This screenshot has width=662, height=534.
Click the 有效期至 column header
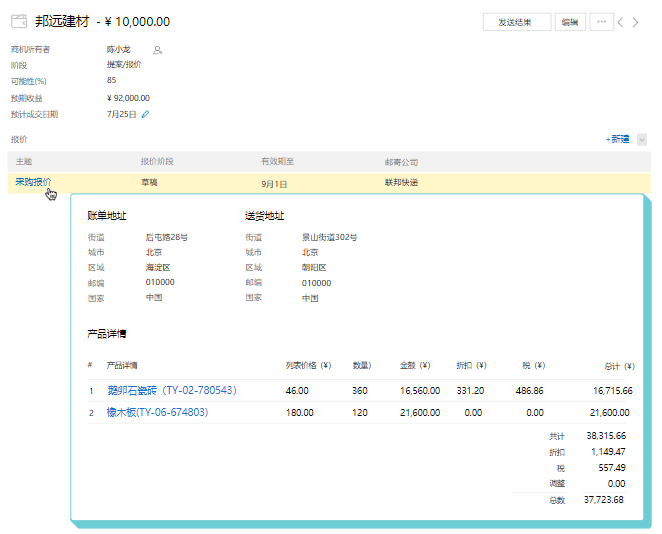pyautogui.click(x=276, y=161)
